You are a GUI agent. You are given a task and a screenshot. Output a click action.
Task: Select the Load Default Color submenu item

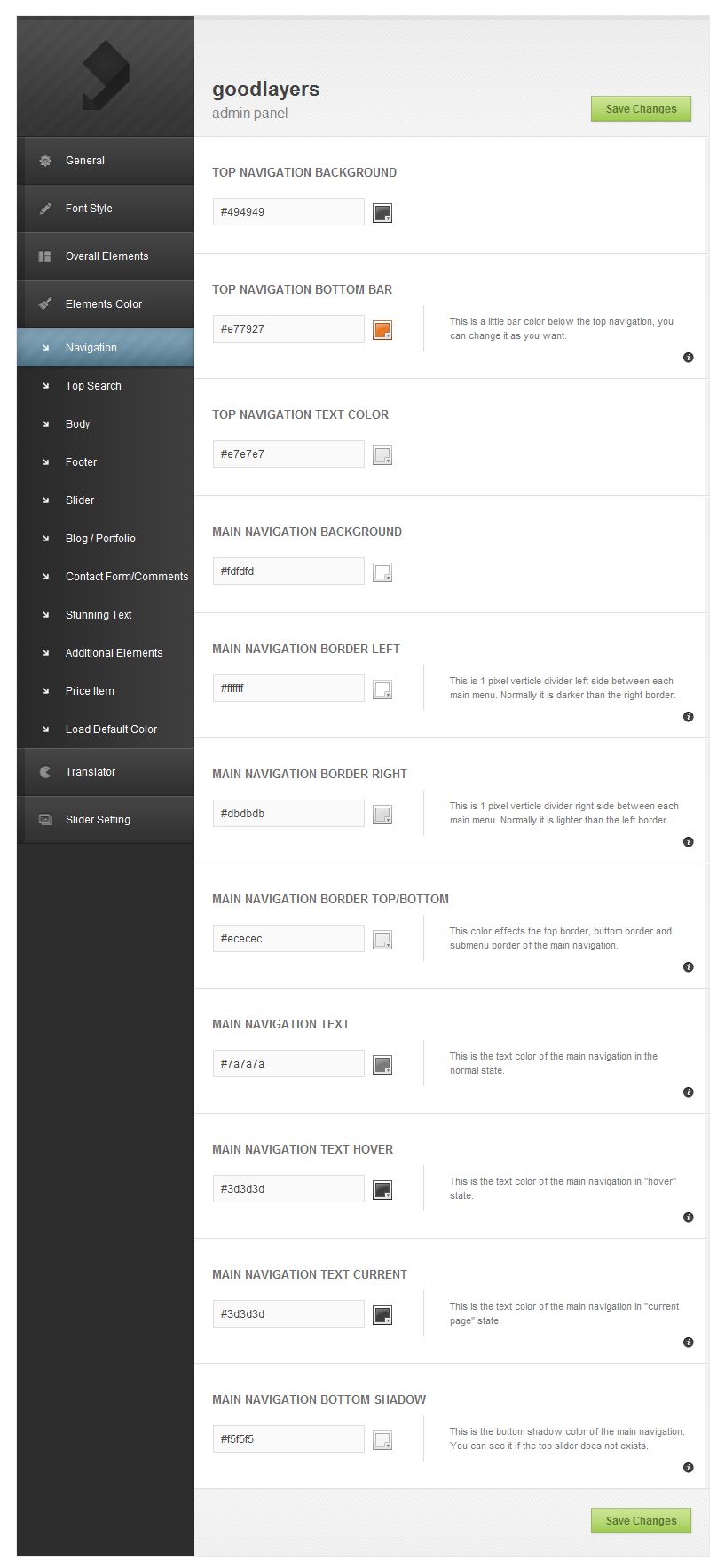(x=106, y=729)
